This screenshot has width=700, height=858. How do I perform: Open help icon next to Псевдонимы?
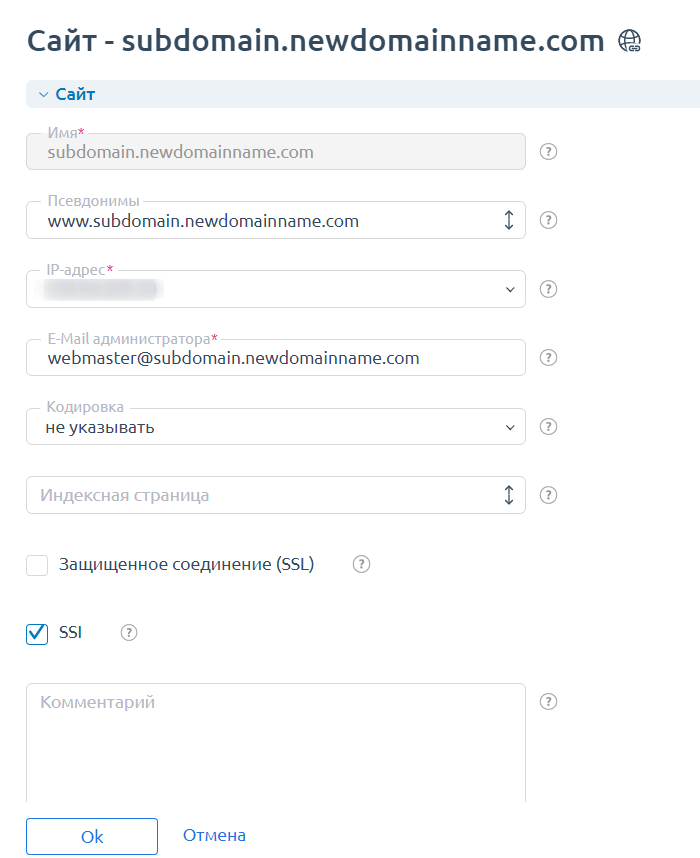(548, 220)
